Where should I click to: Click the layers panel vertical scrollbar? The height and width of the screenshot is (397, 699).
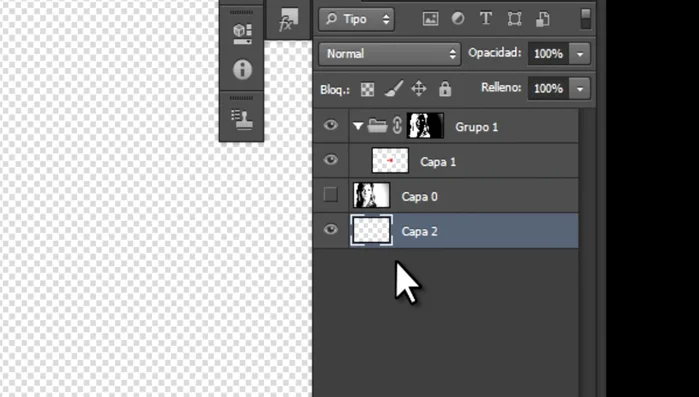point(588,253)
